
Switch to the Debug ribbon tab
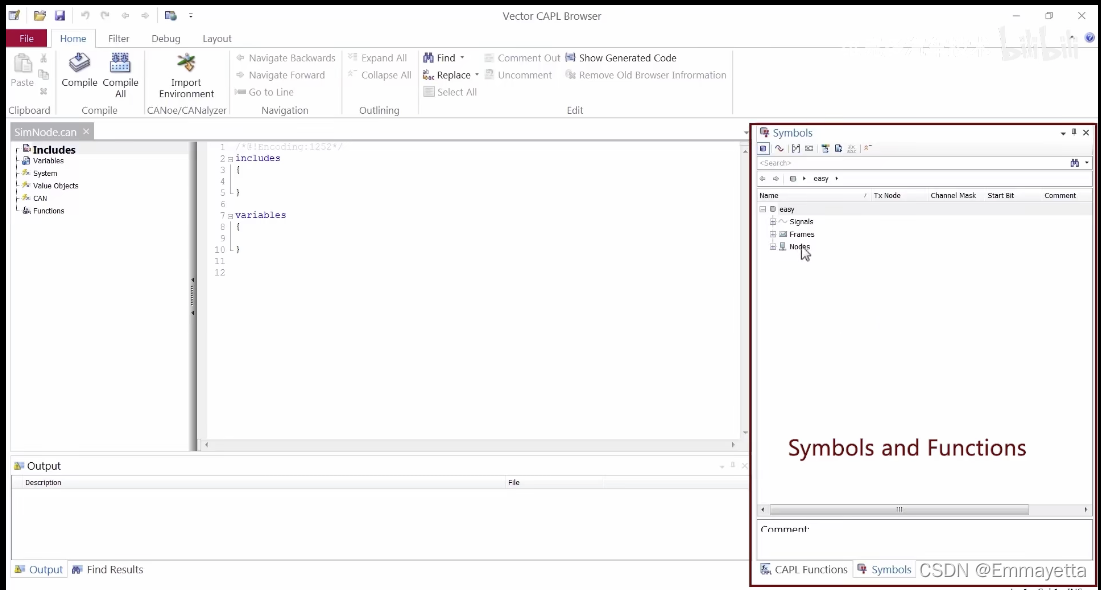(166, 39)
